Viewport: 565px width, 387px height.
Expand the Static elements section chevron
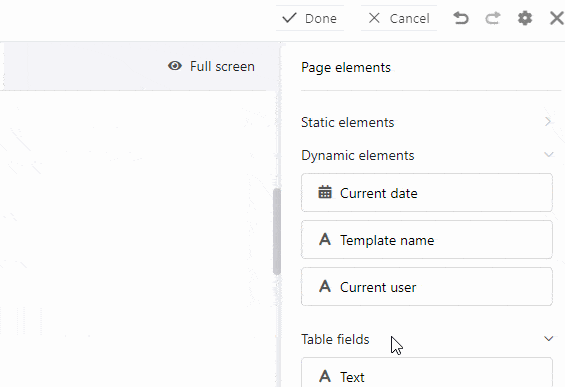(548, 122)
